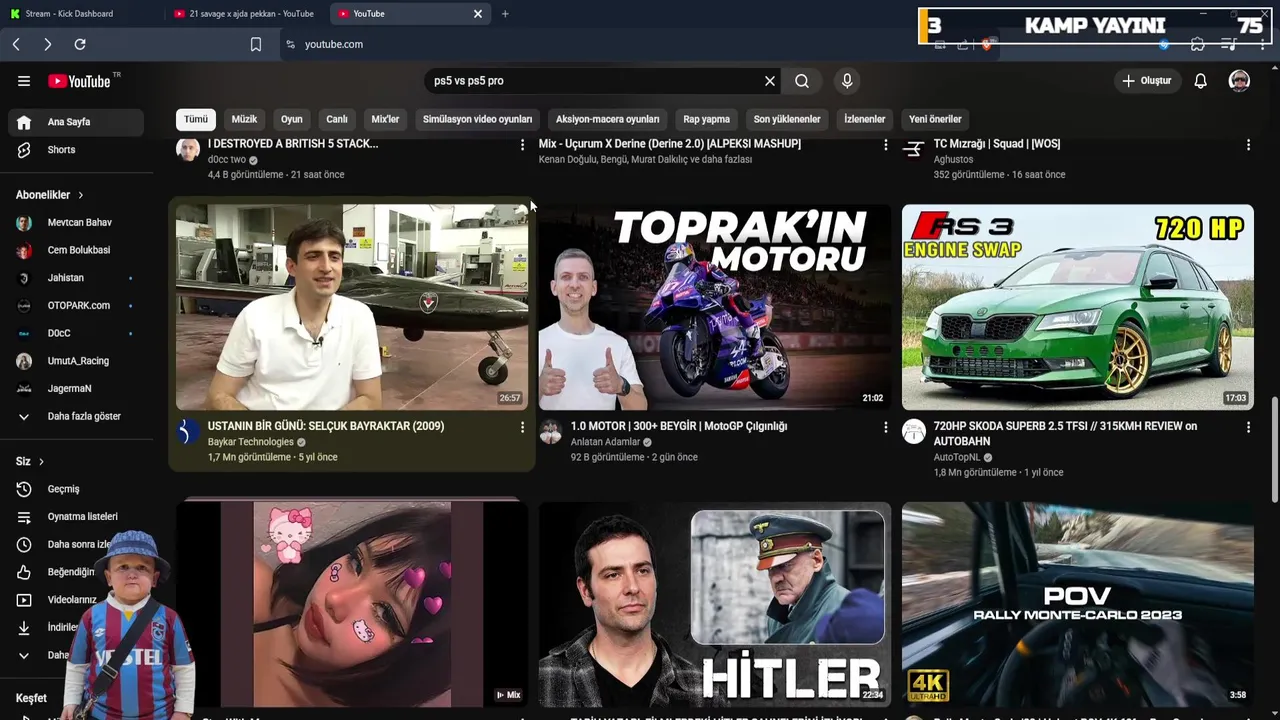This screenshot has width=1280, height=720.
Task: Open options for 1.0 MOTOR MotoGP video
Action: [x=885, y=427]
